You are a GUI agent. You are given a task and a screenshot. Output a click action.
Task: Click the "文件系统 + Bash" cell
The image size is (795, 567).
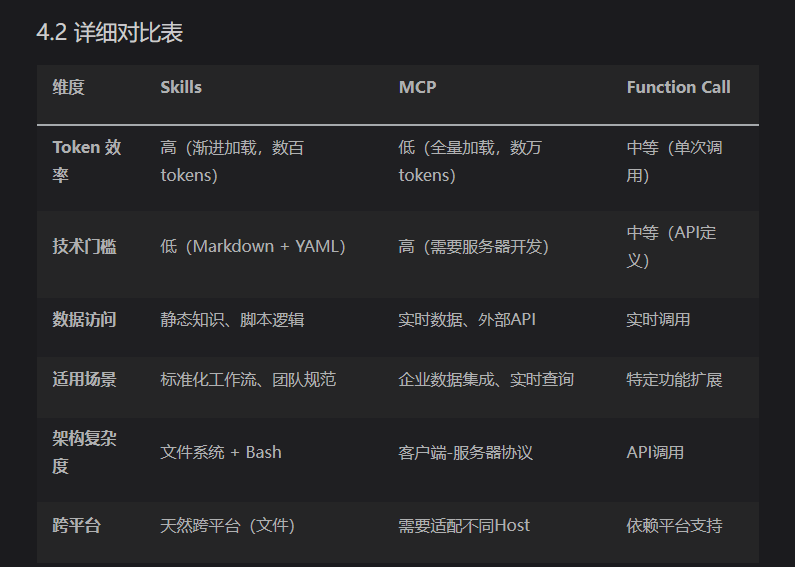tap(221, 452)
